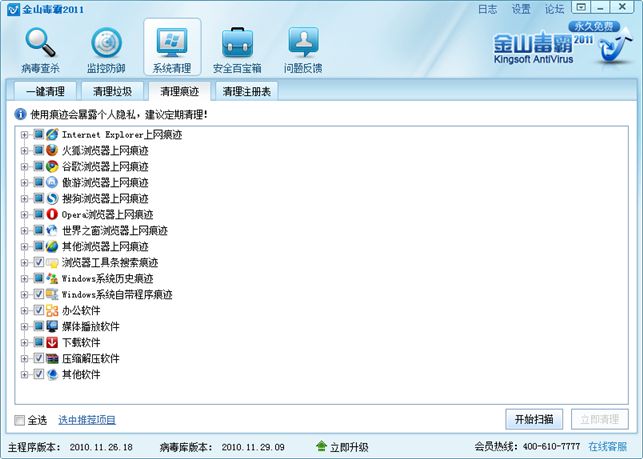Click the Internet Explorer icon in list
The width and height of the screenshot is (643, 459).
pyautogui.click(x=52, y=135)
